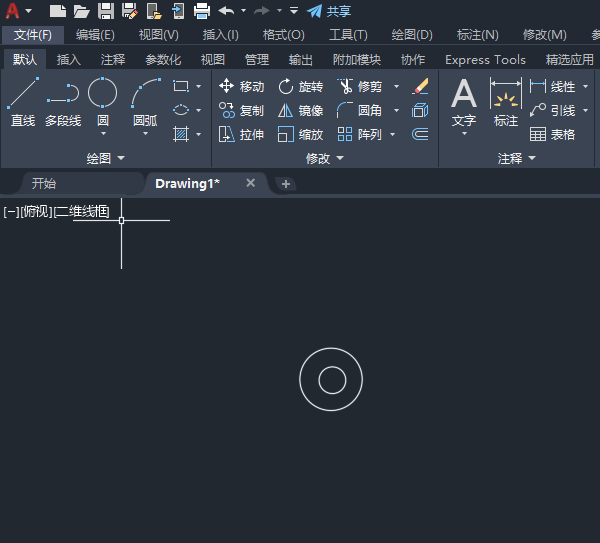Insert a Table (表格)
Viewport: 600px width, 543px height.
(x=553, y=134)
